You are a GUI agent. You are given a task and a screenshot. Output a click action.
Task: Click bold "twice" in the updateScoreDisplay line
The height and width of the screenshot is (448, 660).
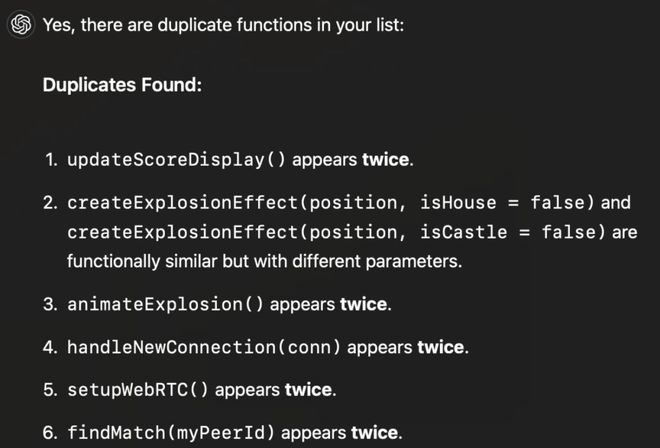[x=386, y=160]
